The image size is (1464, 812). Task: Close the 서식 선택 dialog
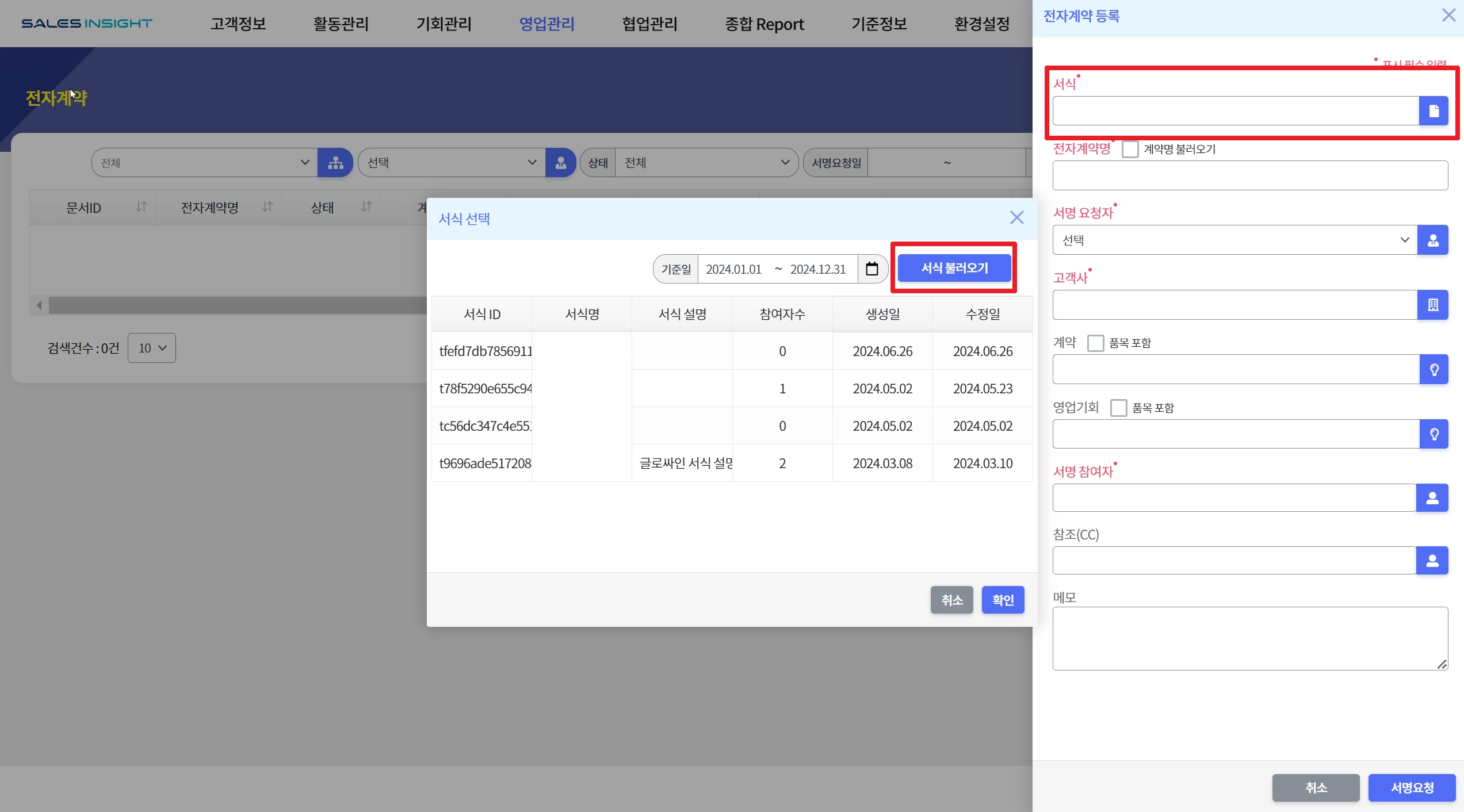pyautogui.click(x=1016, y=217)
